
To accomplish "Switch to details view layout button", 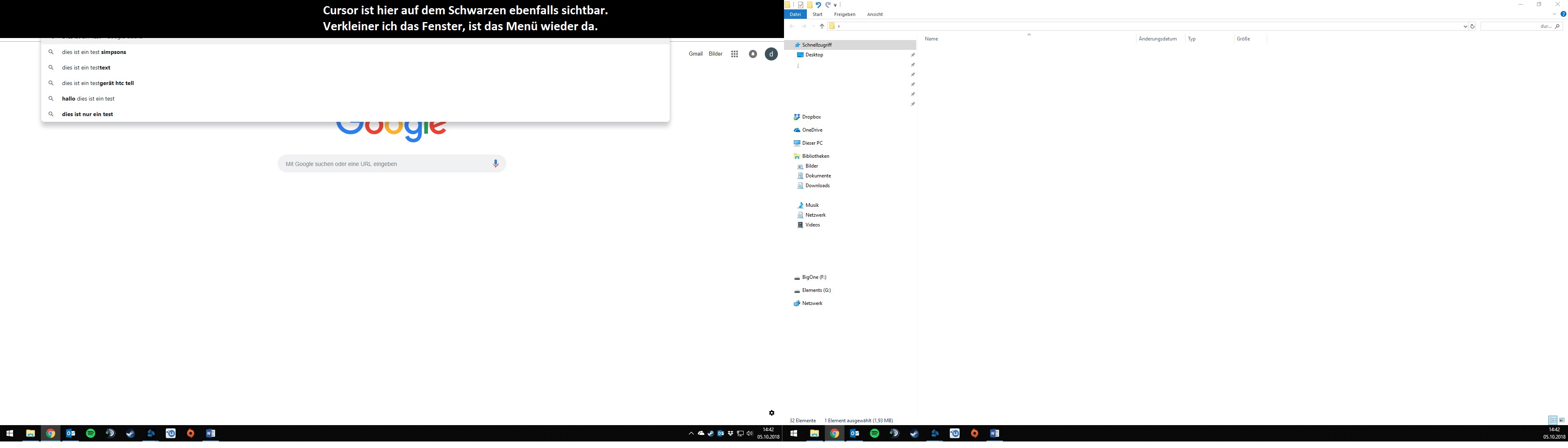I will point(1553,421).
